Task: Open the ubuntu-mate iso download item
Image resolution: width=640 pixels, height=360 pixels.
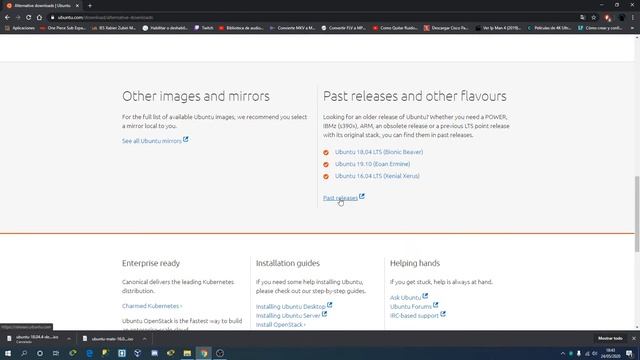Action: 109,339
